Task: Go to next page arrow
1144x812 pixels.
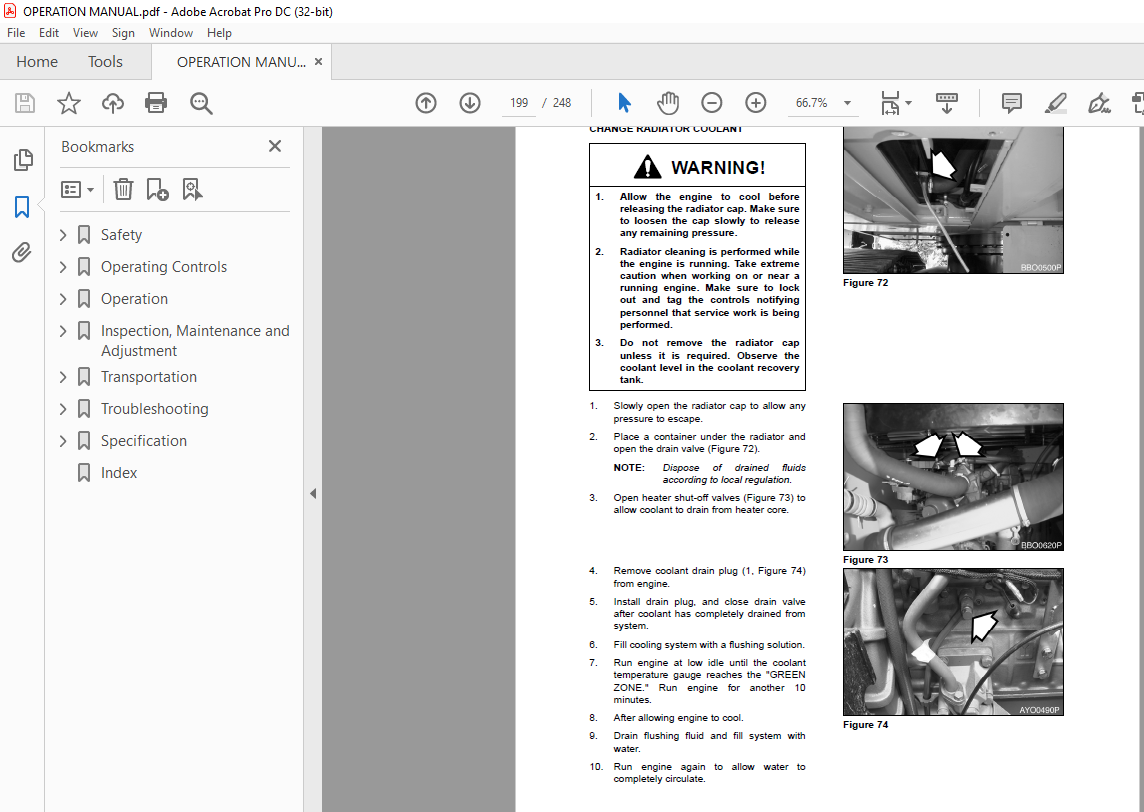Action: [x=470, y=103]
